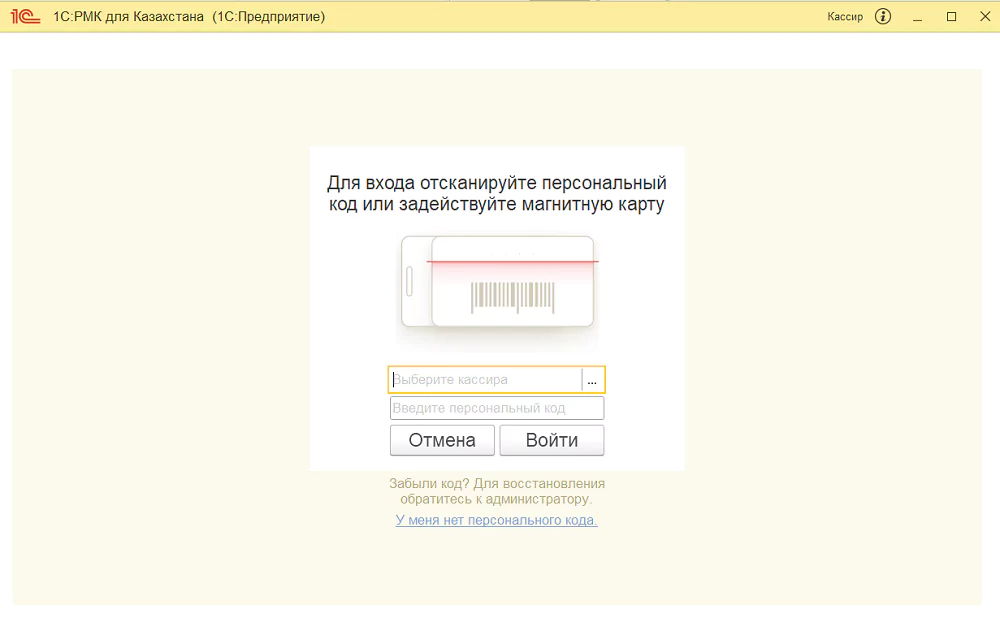Click the 1С:РМК для Казахстана window title
The height and width of the screenshot is (618, 1000).
pyautogui.click(x=189, y=17)
